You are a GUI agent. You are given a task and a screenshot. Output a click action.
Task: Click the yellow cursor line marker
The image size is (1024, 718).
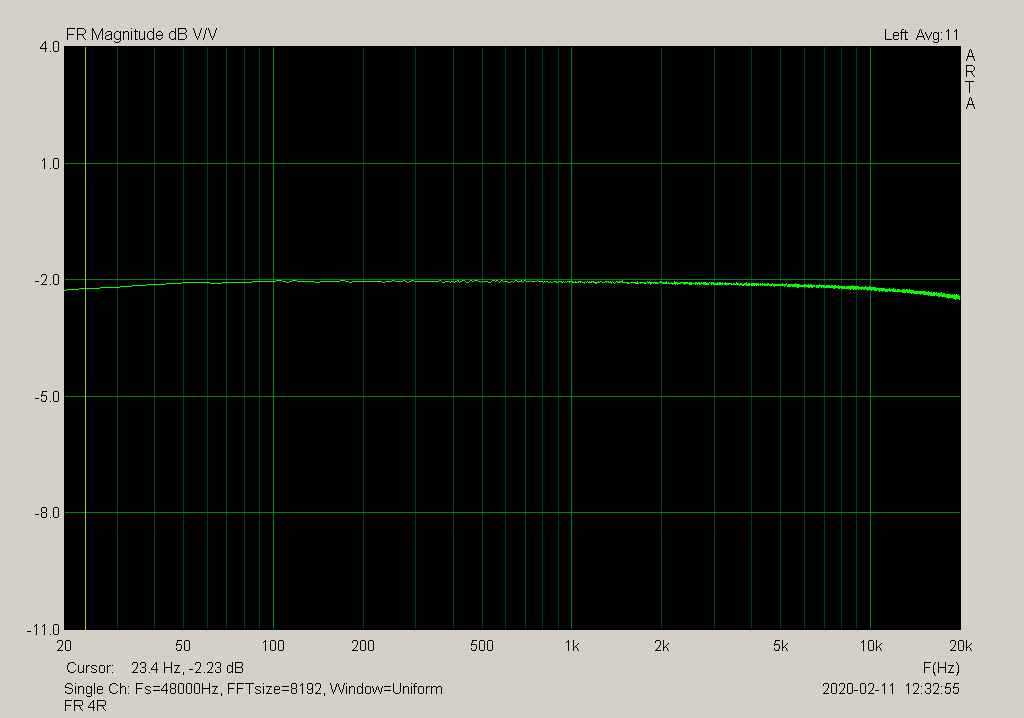[86, 338]
